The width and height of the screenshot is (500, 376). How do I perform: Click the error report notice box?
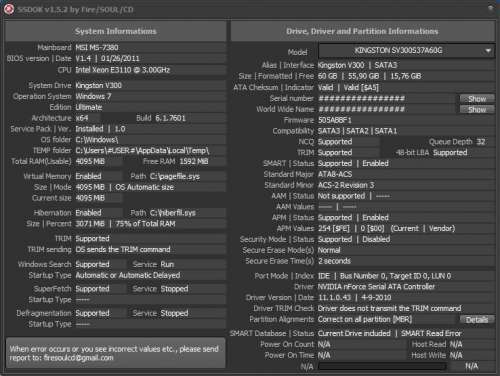pos(115,353)
